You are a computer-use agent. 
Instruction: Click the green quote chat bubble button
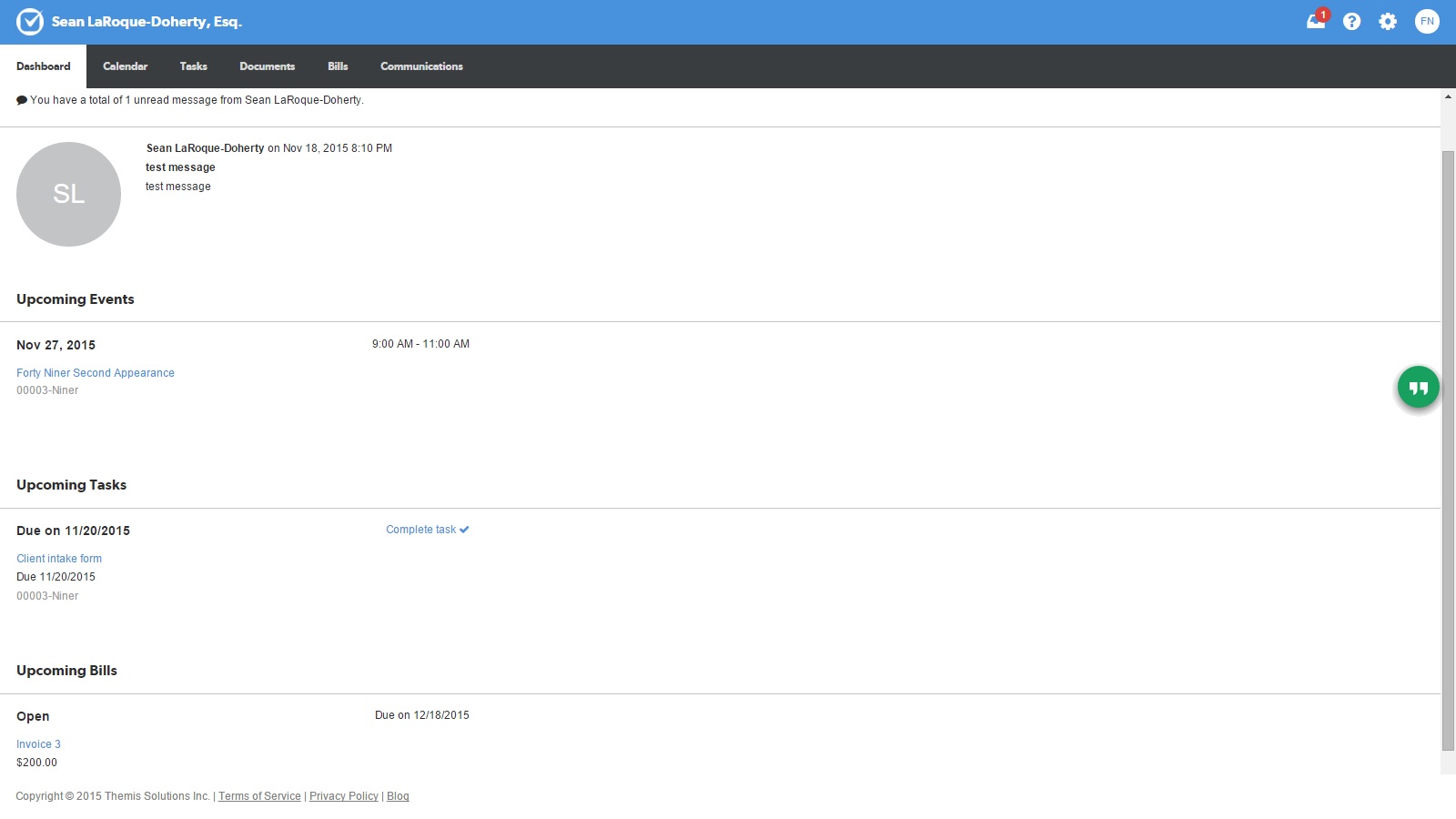point(1418,388)
